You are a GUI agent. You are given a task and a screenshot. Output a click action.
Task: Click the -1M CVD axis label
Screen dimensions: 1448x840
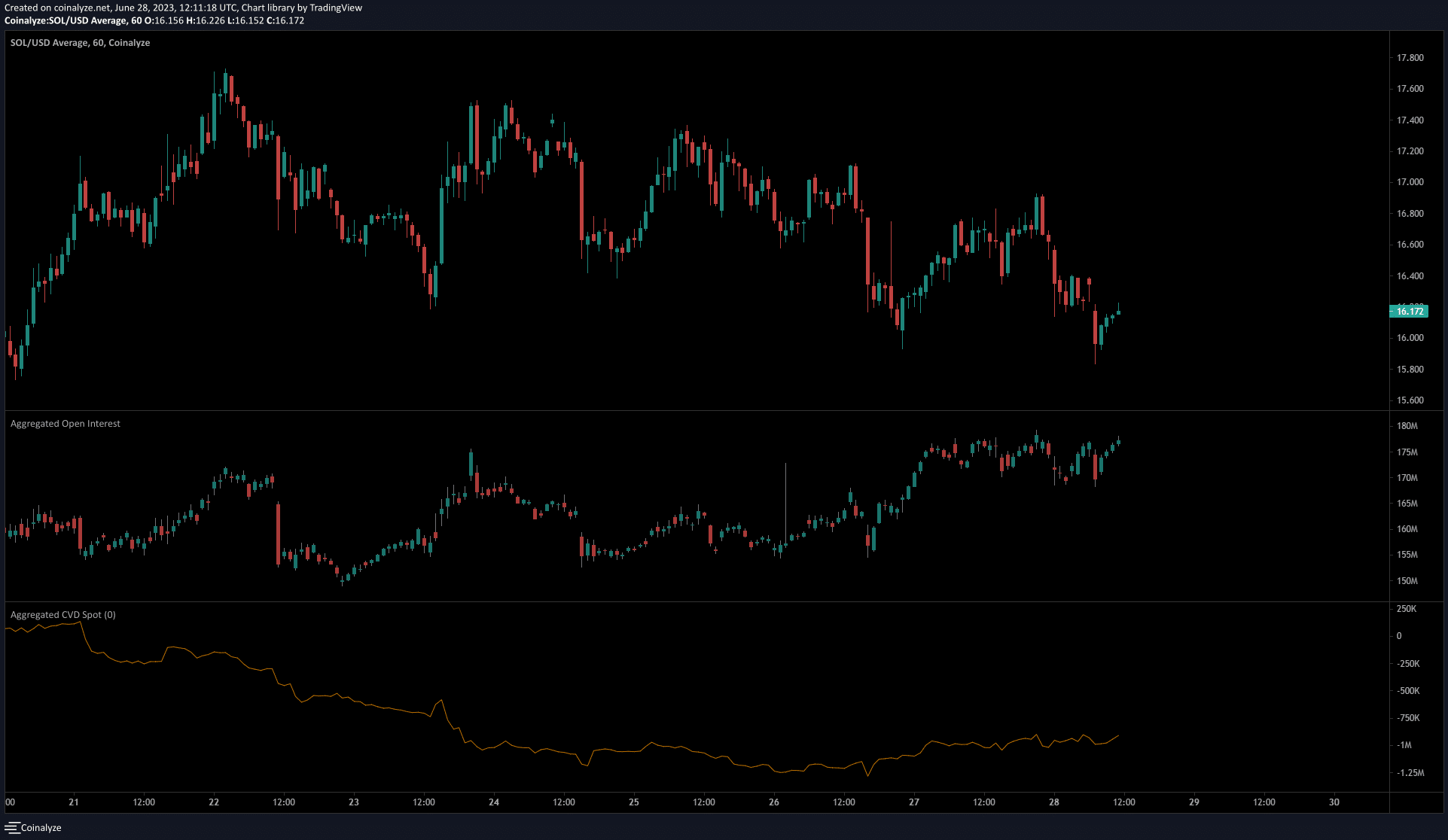1404,745
